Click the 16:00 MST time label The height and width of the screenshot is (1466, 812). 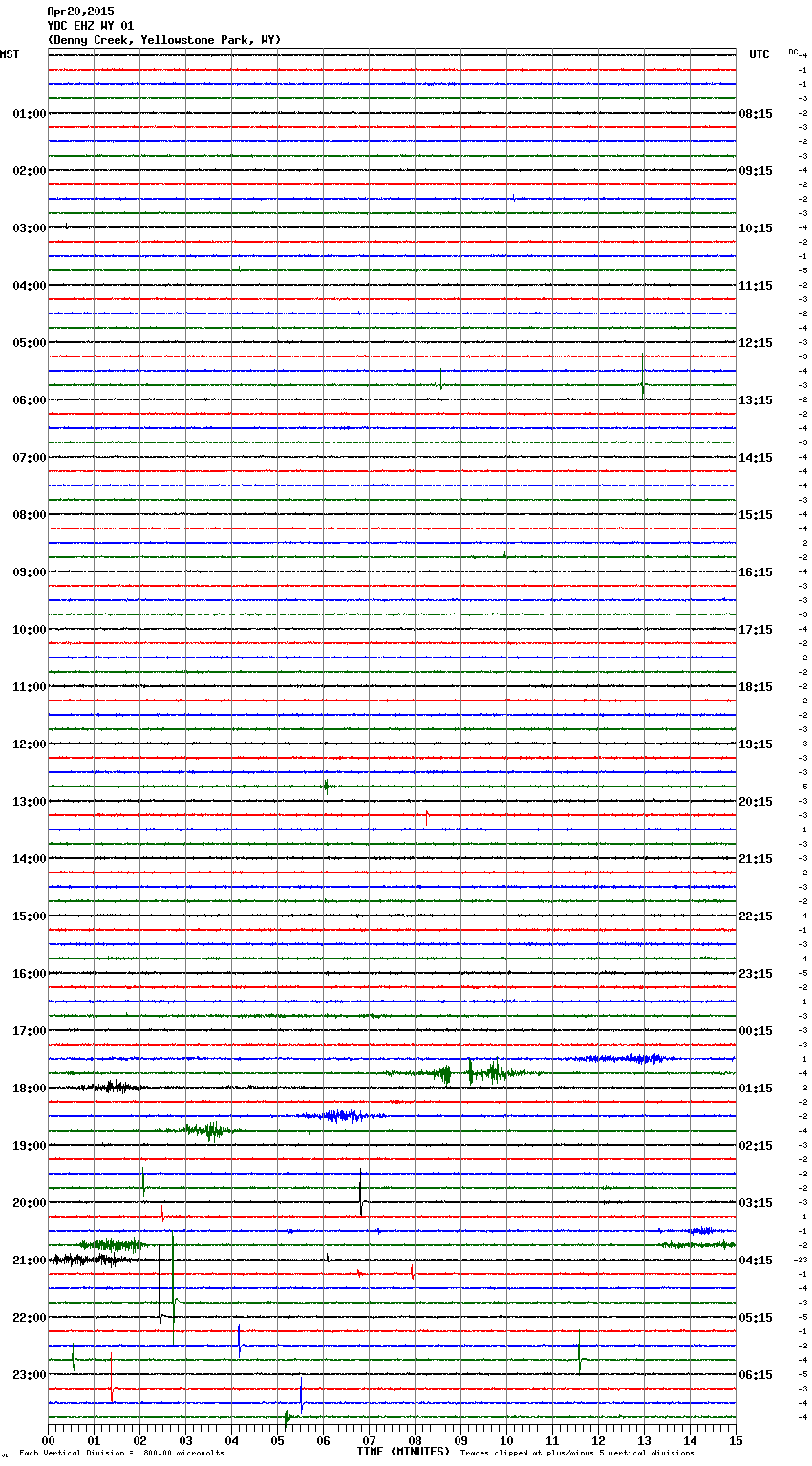30,974
